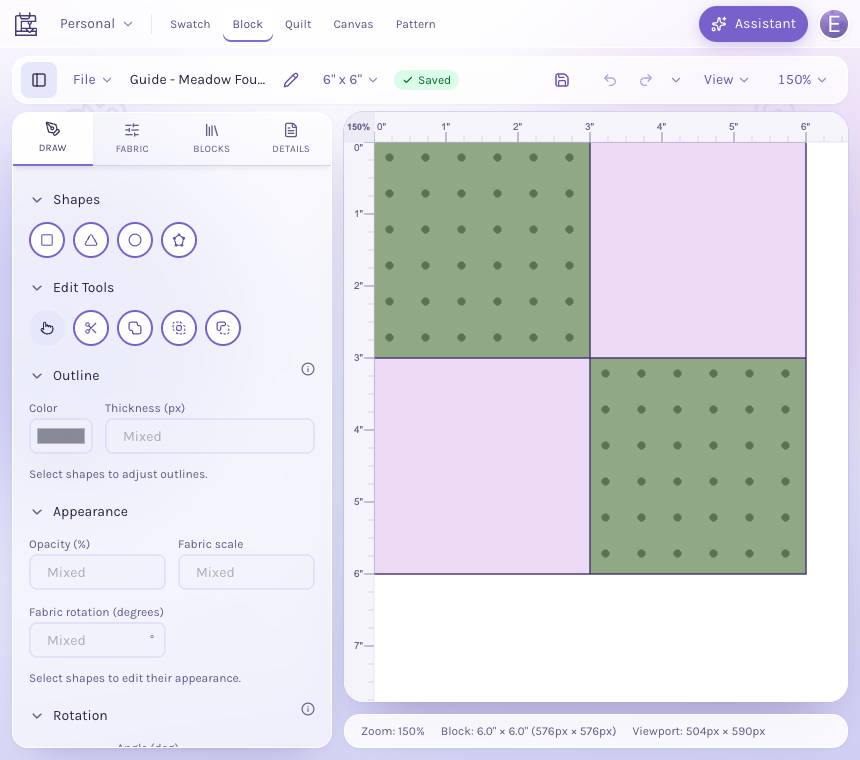Screen dimensions: 860x760
Task: Click the save disk icon
Action: (x=562, y=80)
